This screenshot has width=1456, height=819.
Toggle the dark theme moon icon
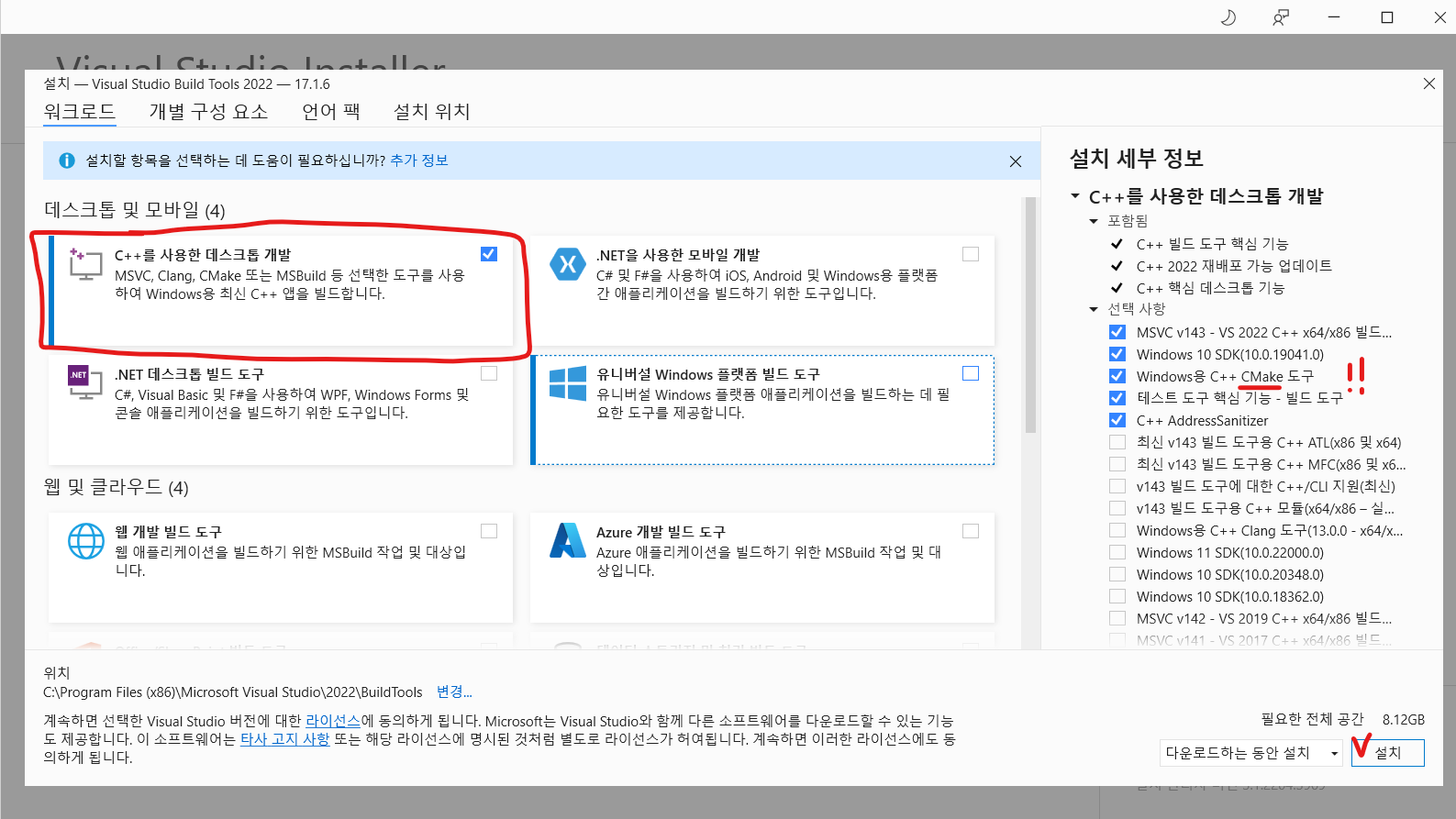click(1228, 17)
